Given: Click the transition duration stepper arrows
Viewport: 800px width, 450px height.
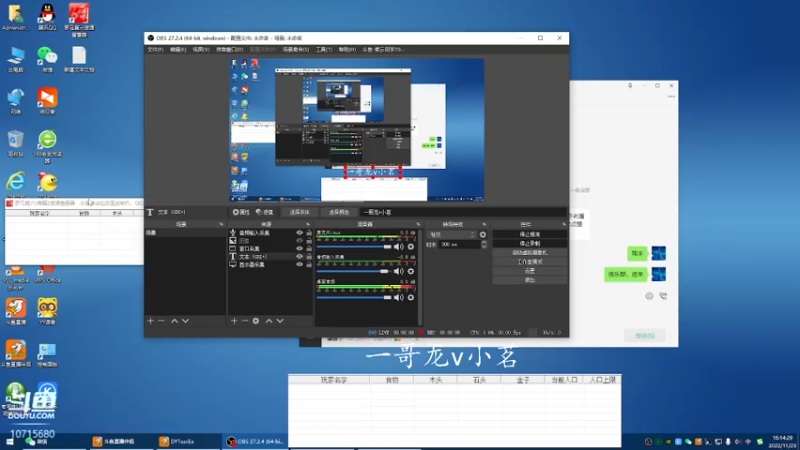Looking at the screenshot, I should click(484, 244).
